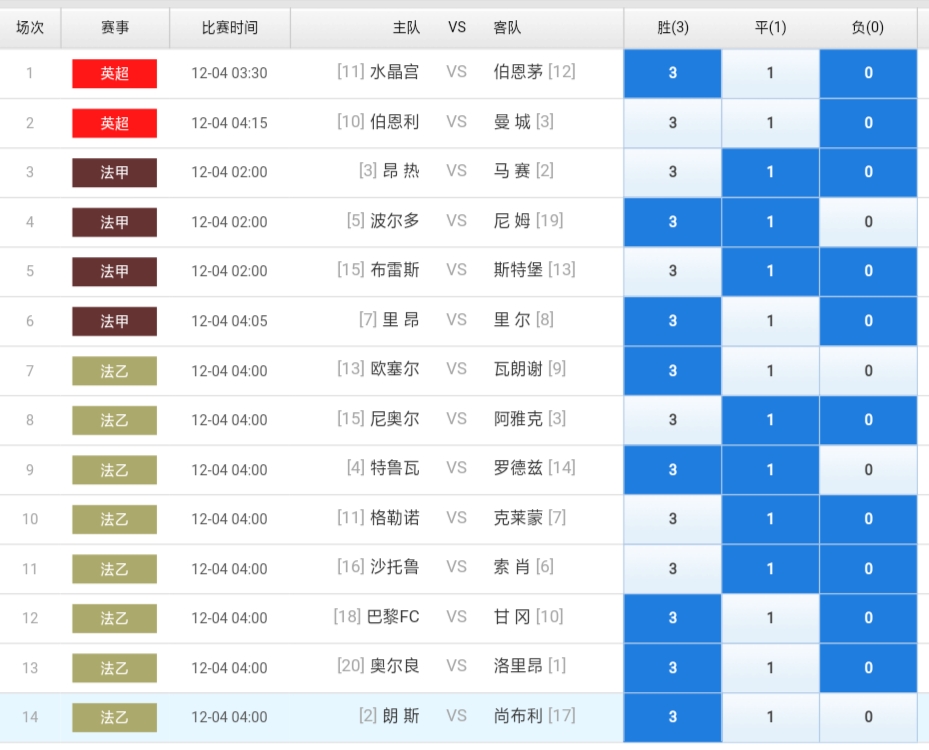Toggle win (3) for match 3 昂热
Image resolution: width=929 pixels, height=750 pixels.
pyautogui.click(x=672, y=172)
